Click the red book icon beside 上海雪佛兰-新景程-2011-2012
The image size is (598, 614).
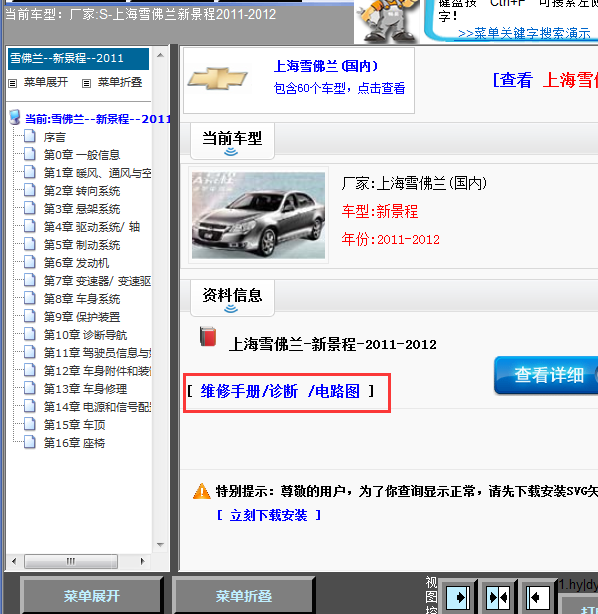click(x=208, y=336)
